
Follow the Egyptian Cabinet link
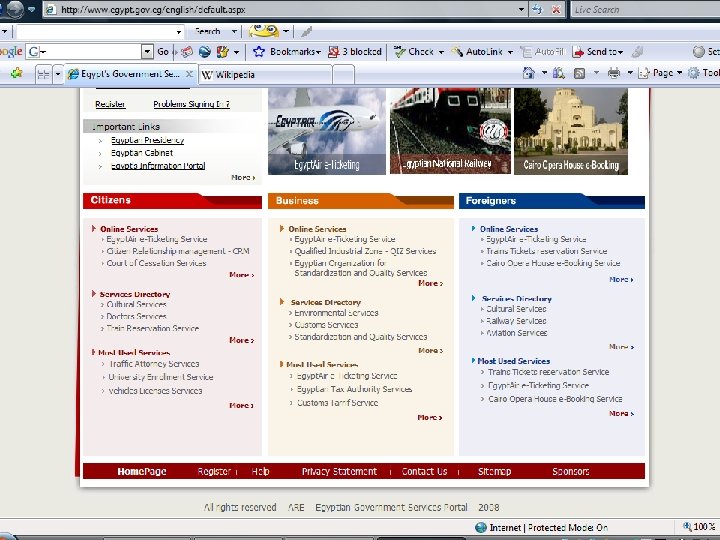(x=142, y=153)
